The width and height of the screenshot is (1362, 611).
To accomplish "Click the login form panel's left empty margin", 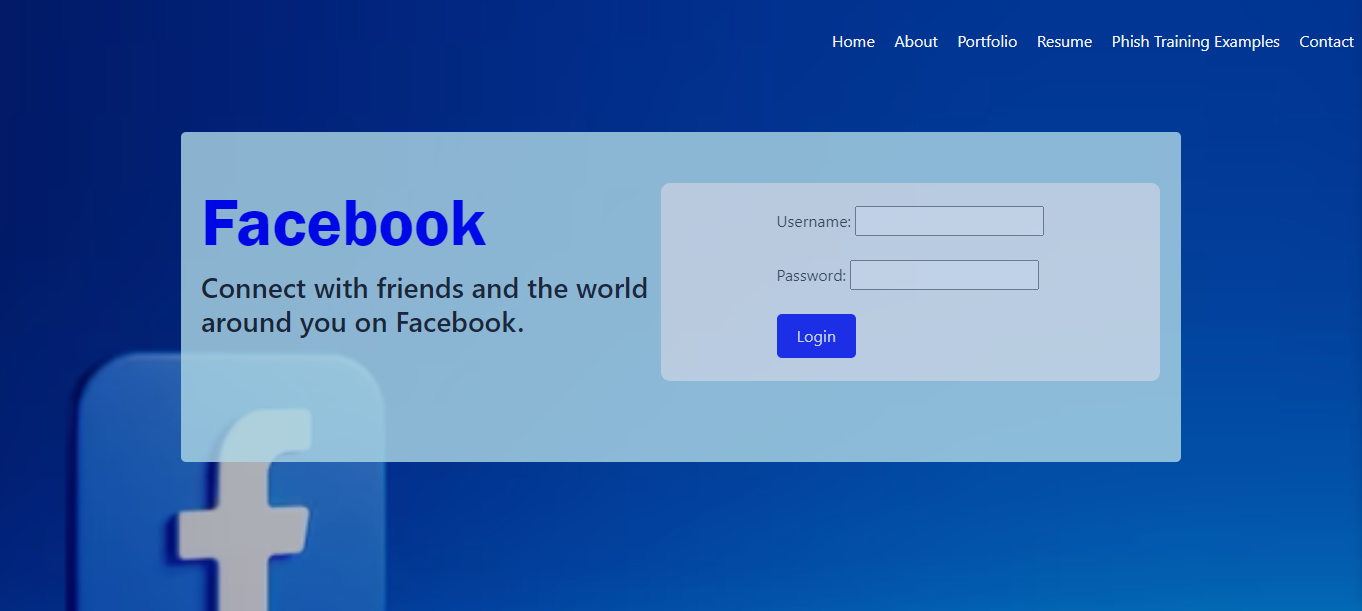I will (x=715, y=282).
